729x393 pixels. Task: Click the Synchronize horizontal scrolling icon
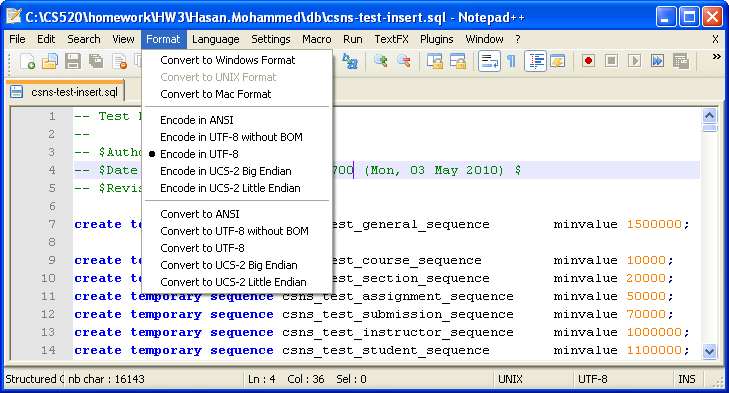458,61
